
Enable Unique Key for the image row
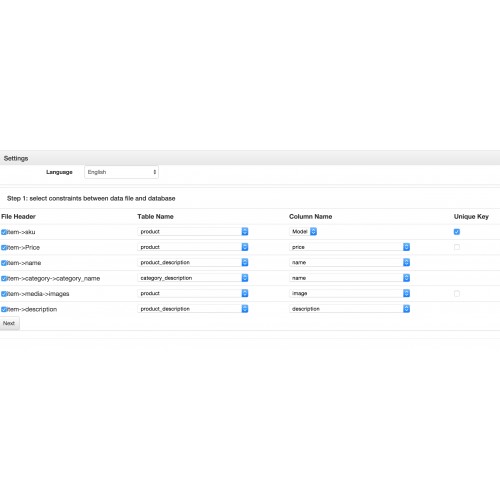click(457, 293)
